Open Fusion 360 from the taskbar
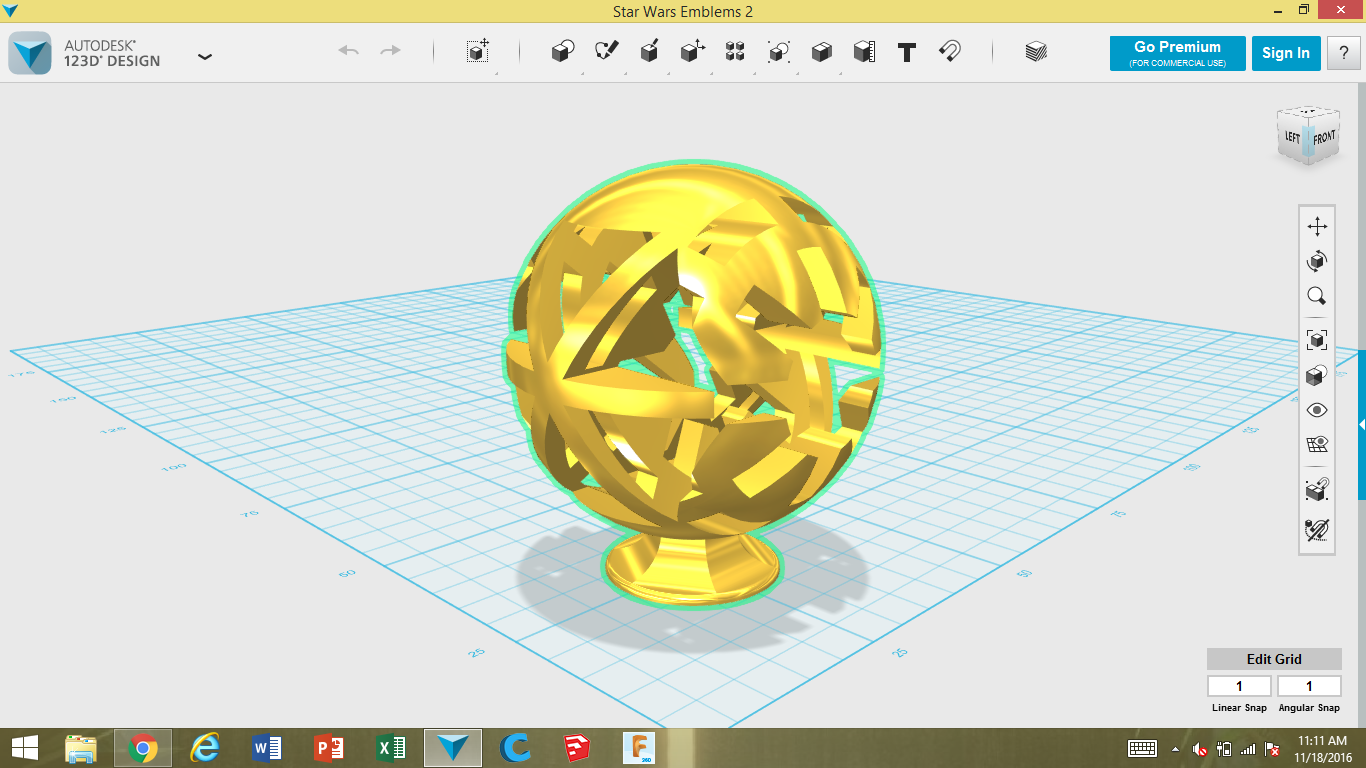 pyautogui.click(x=639, y=748)
